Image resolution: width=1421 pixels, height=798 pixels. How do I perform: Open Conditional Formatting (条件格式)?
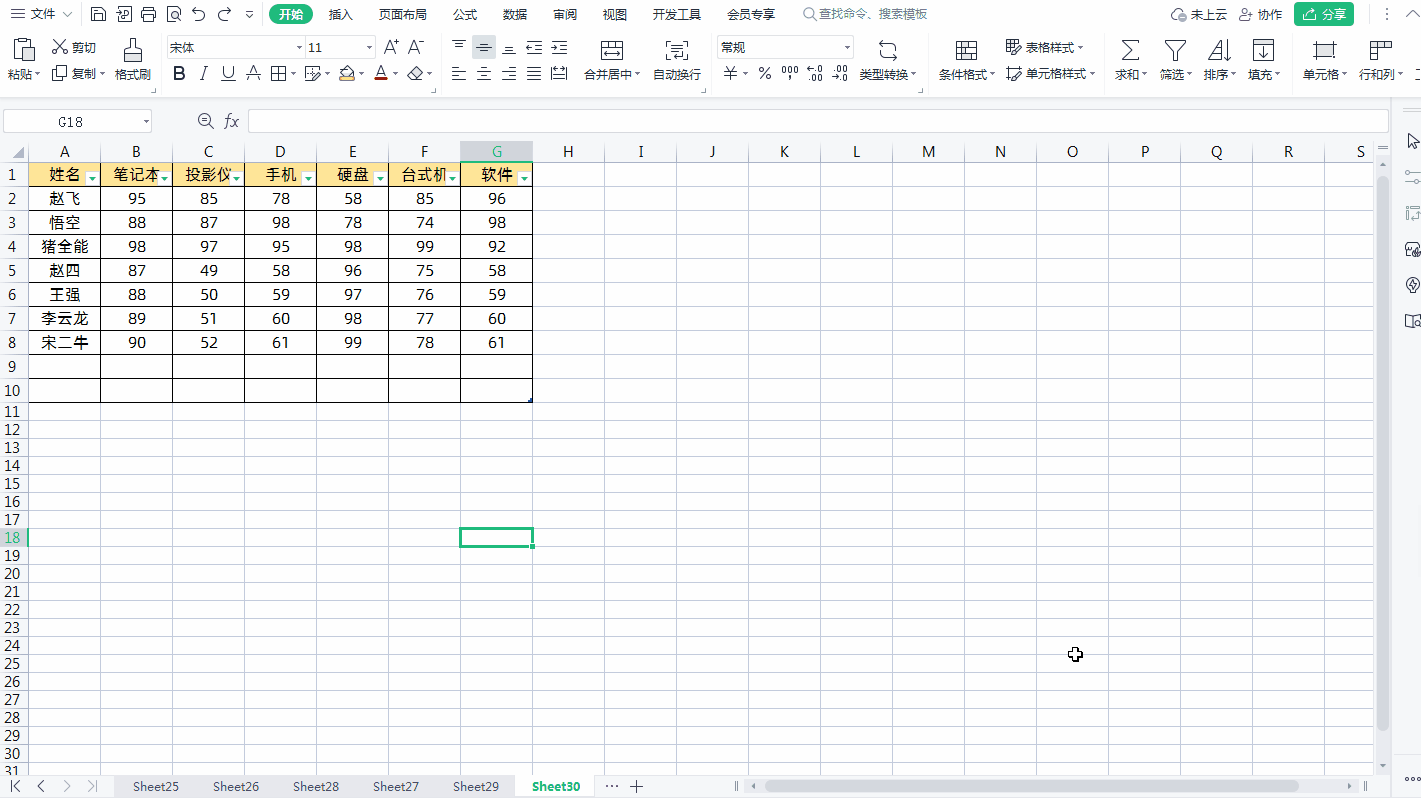click(x=966, y=60)
